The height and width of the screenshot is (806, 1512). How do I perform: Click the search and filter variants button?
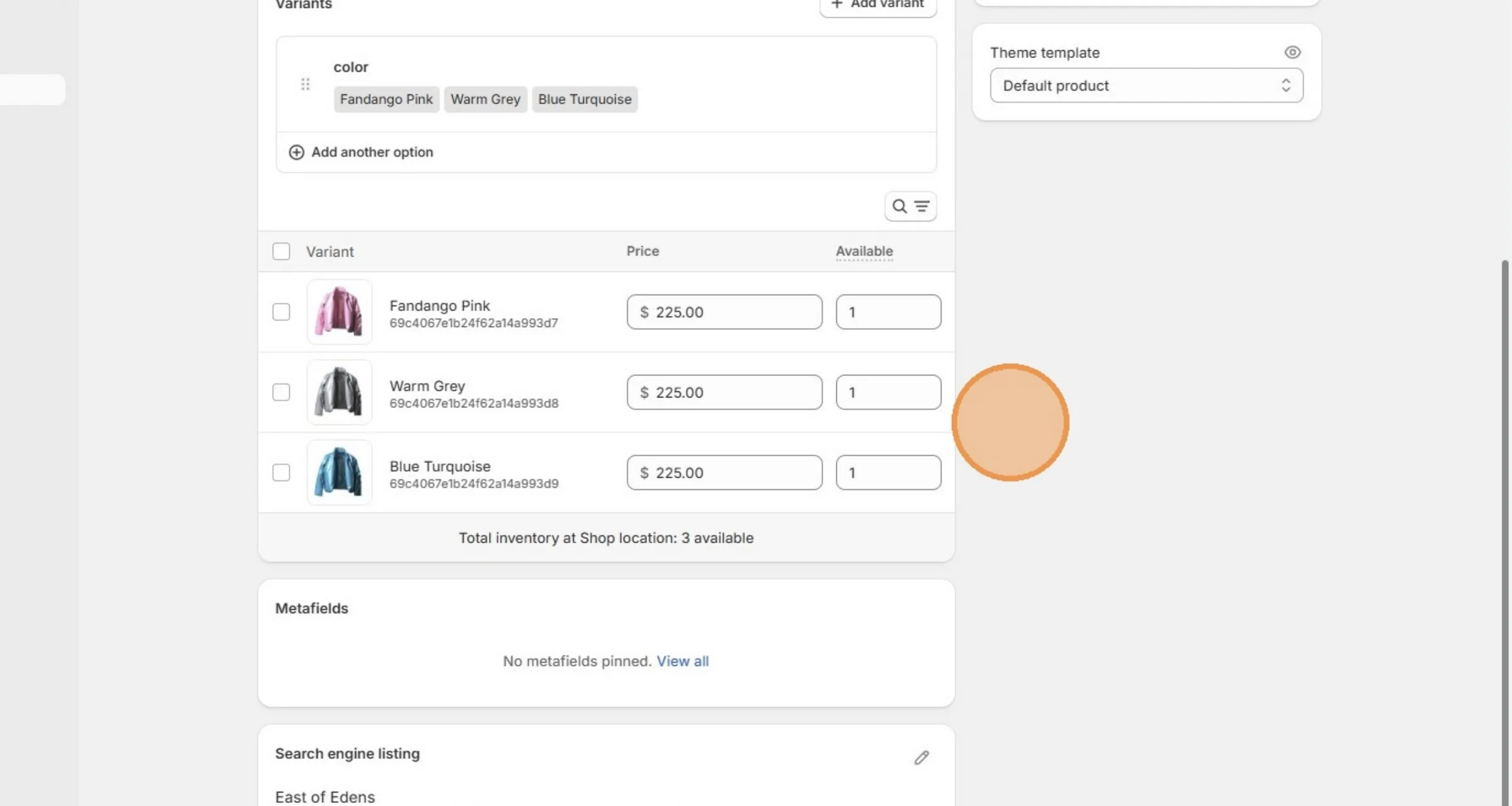tap(910, 206)
